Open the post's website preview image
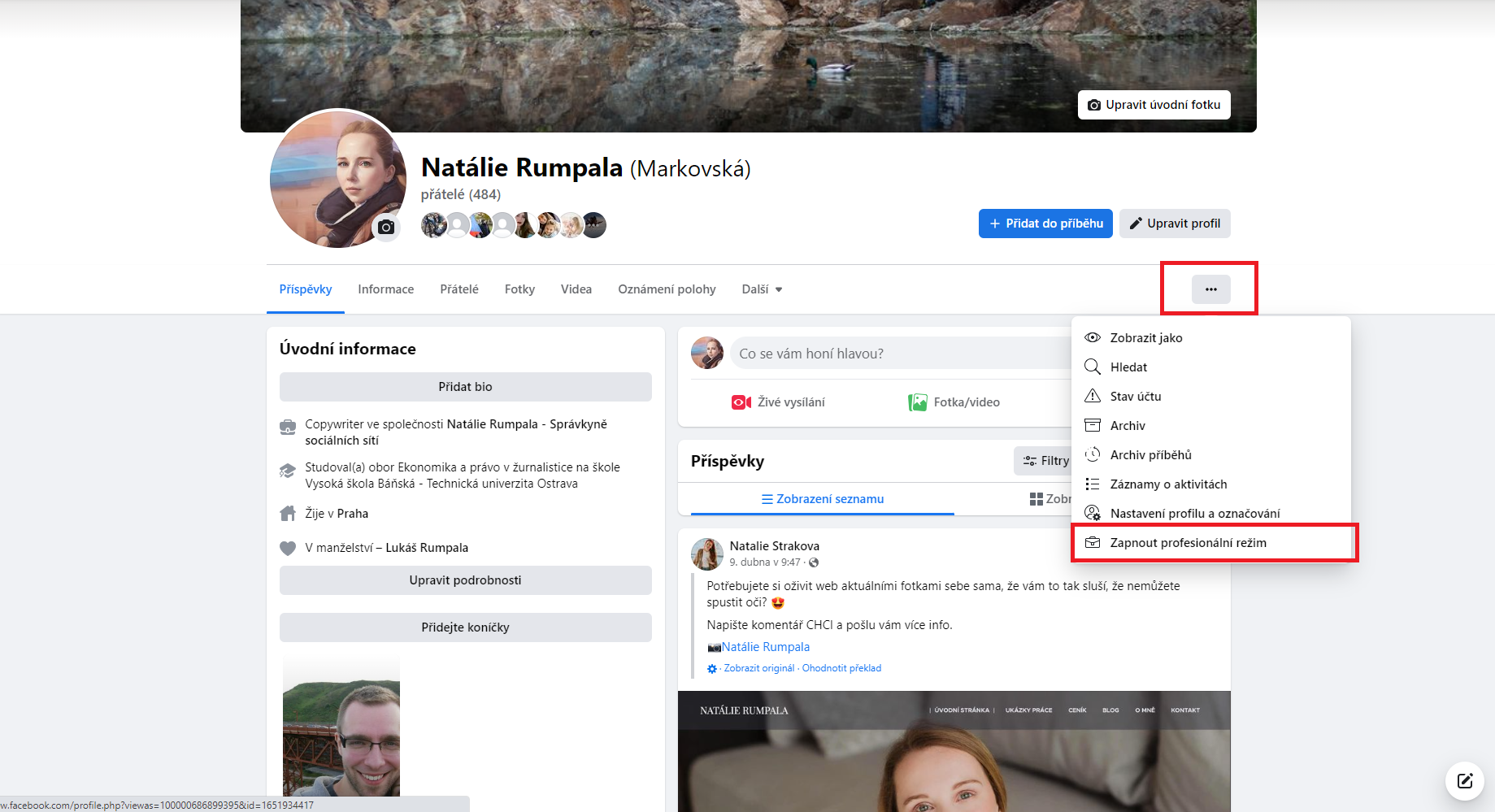The image size is (1495, 812). tap(954, 751)
